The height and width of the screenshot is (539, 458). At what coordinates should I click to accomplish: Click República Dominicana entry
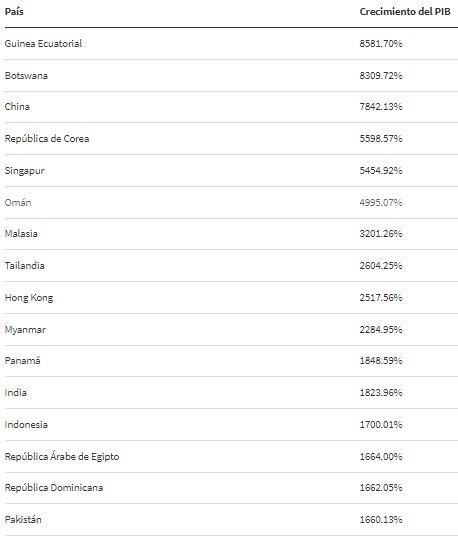click(x=54, y=488)
